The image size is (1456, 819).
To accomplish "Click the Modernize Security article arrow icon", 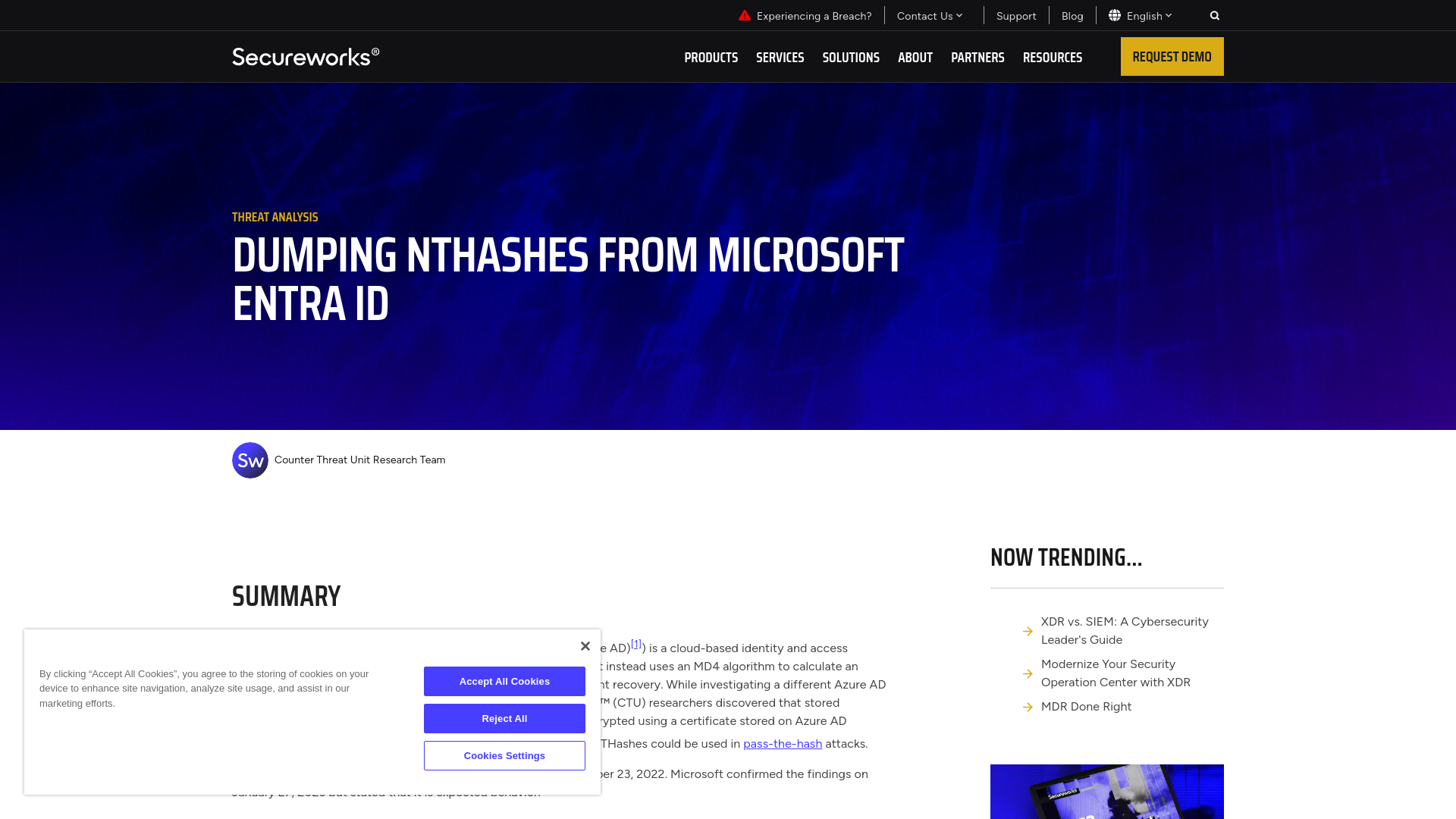I will pos(1028,673).
